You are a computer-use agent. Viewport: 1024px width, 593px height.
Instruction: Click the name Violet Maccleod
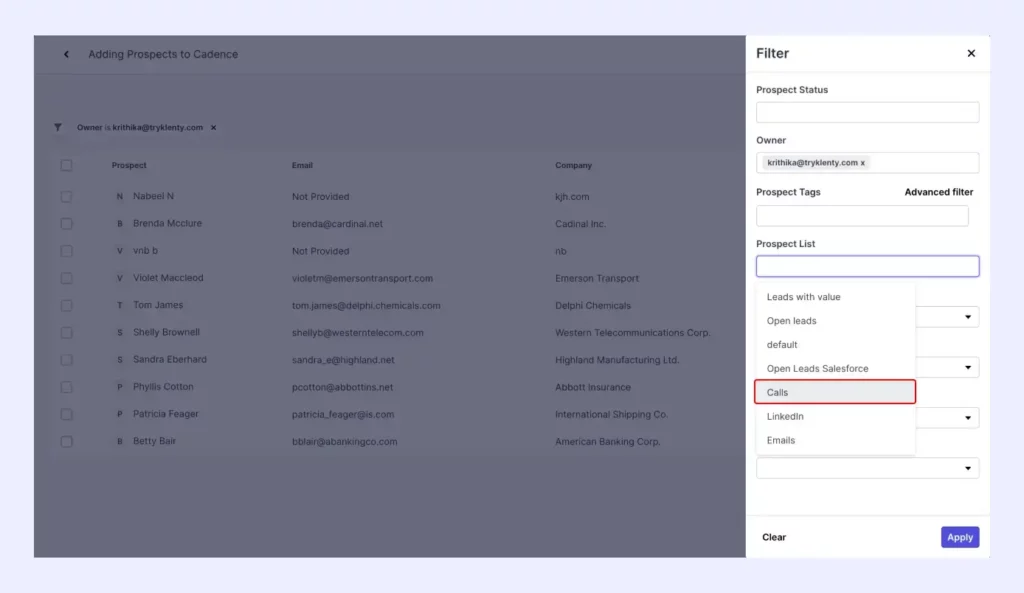click(168, 278)
